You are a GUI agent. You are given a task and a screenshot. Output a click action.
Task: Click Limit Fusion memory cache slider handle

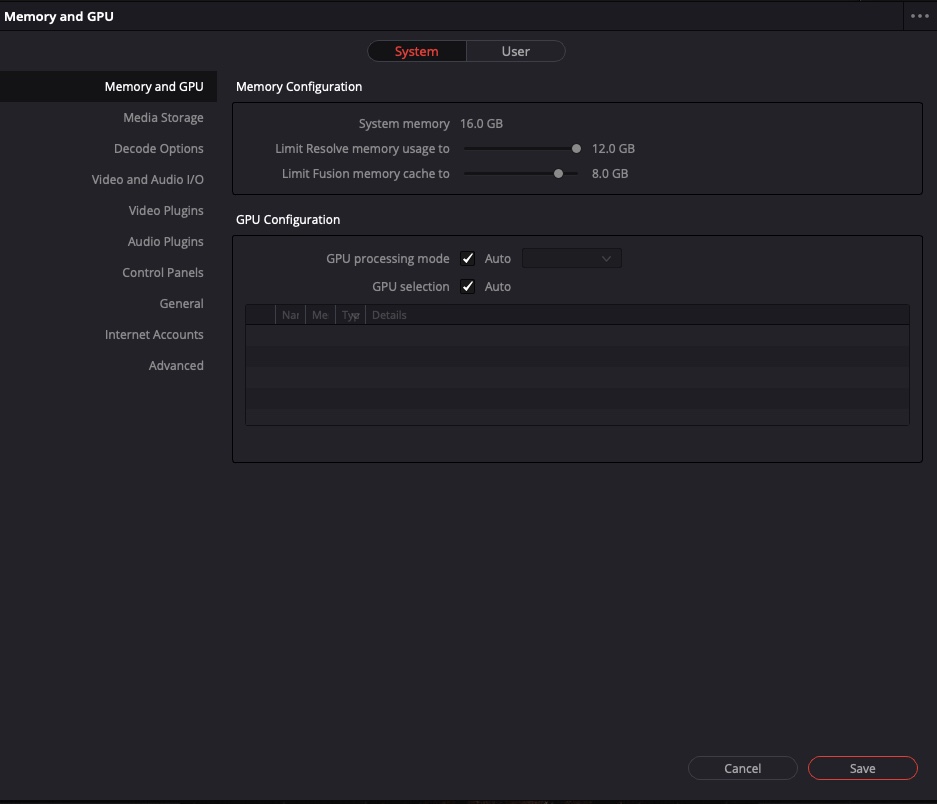(558, 174)
